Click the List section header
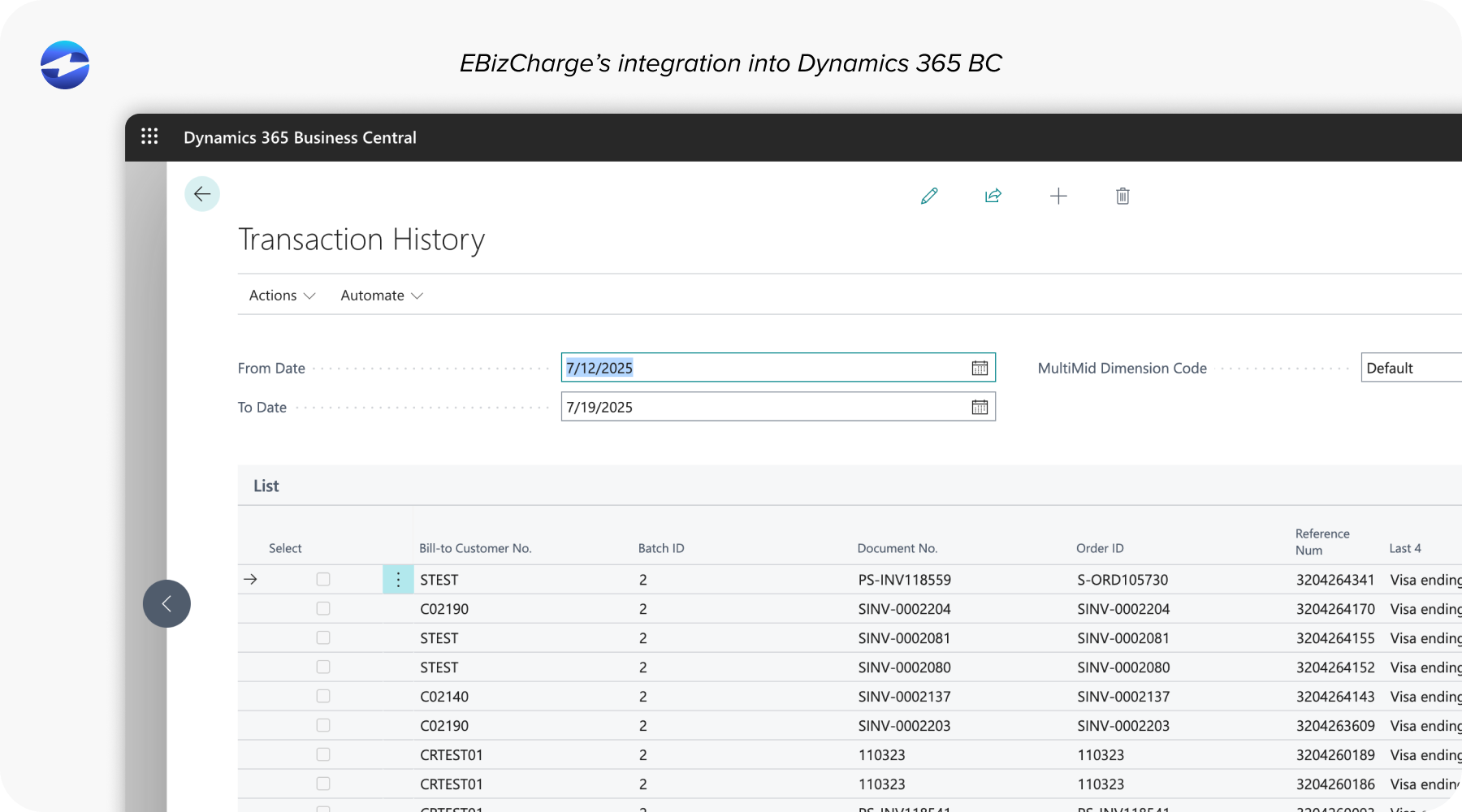The image size is (1462, 812). point(266,485)
